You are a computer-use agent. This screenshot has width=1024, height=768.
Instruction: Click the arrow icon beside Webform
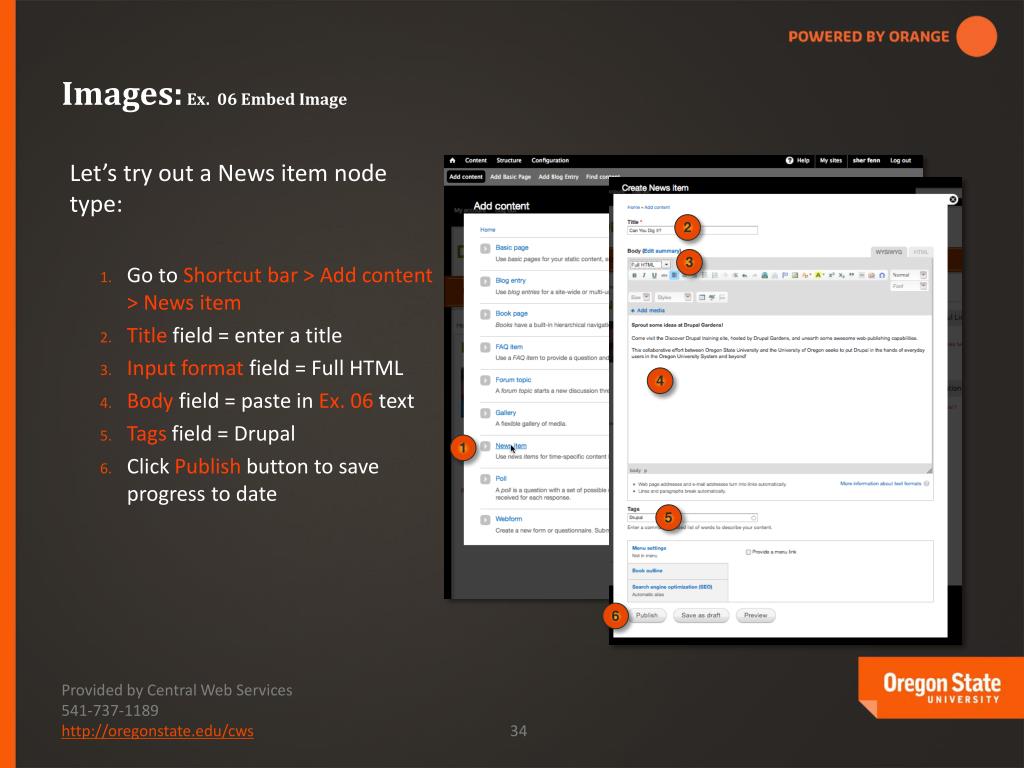click(485, 520)
